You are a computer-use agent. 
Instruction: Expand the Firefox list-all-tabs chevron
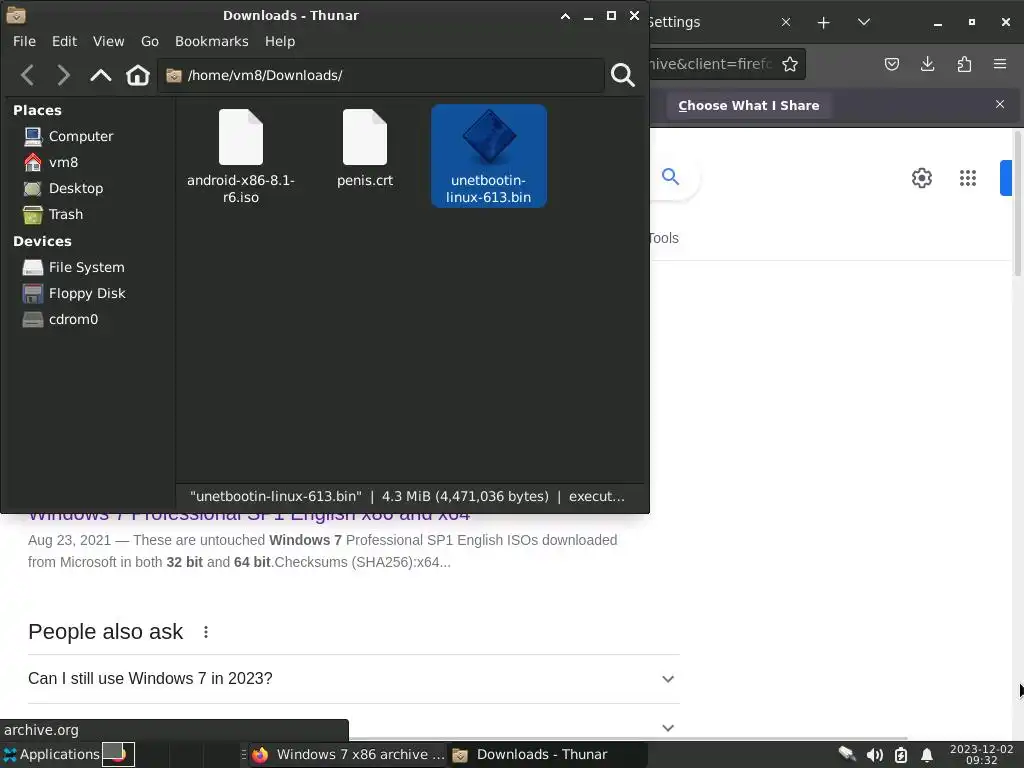[x=863, y=22]
